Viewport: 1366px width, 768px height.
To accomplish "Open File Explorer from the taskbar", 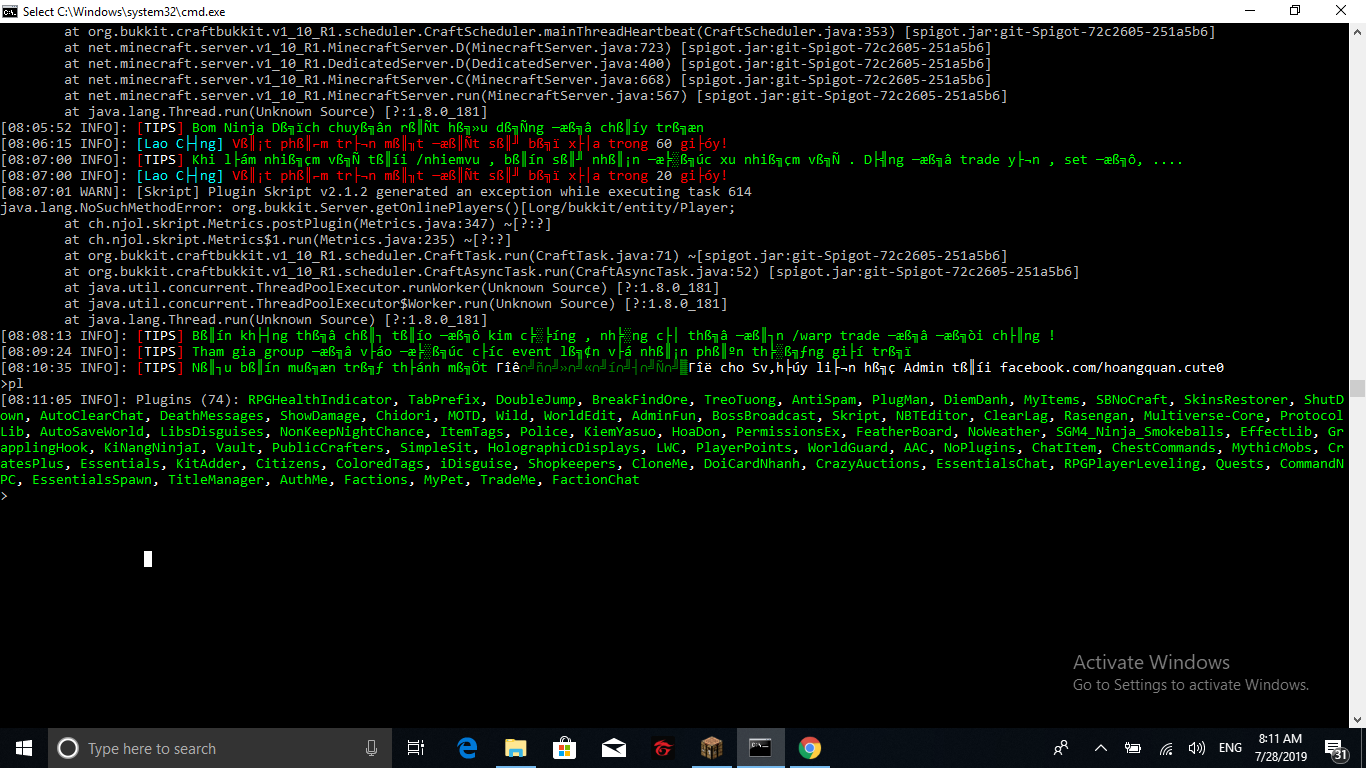I will pyautogui.click(x=516, y=748).
